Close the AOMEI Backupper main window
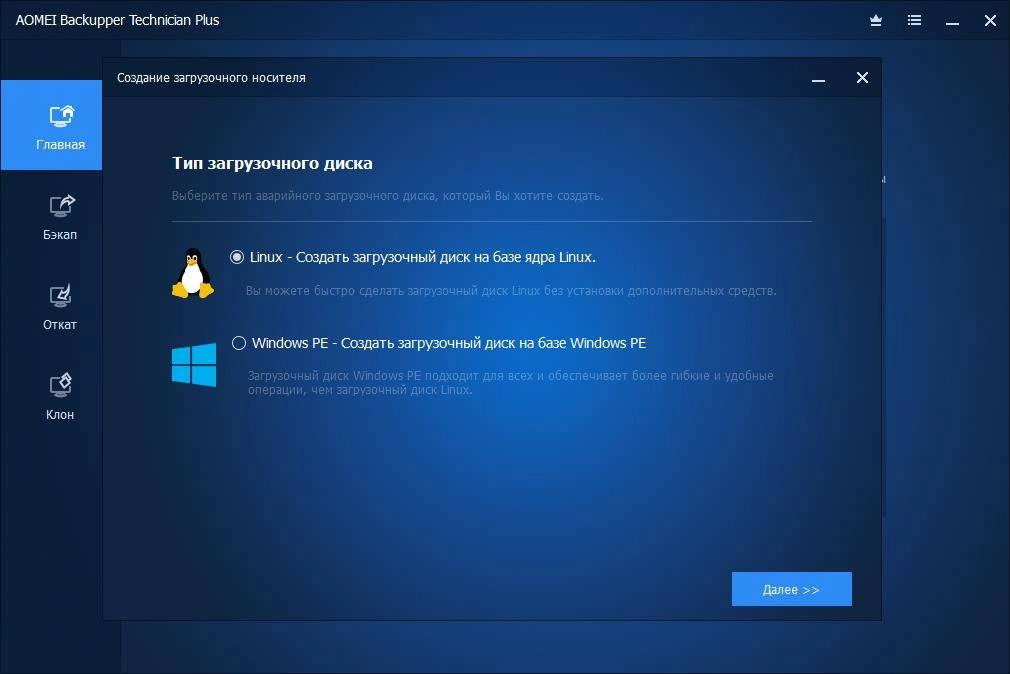The width and height of the screenshot is (1010, 674). pyautogui.click(x=991, y=21)
